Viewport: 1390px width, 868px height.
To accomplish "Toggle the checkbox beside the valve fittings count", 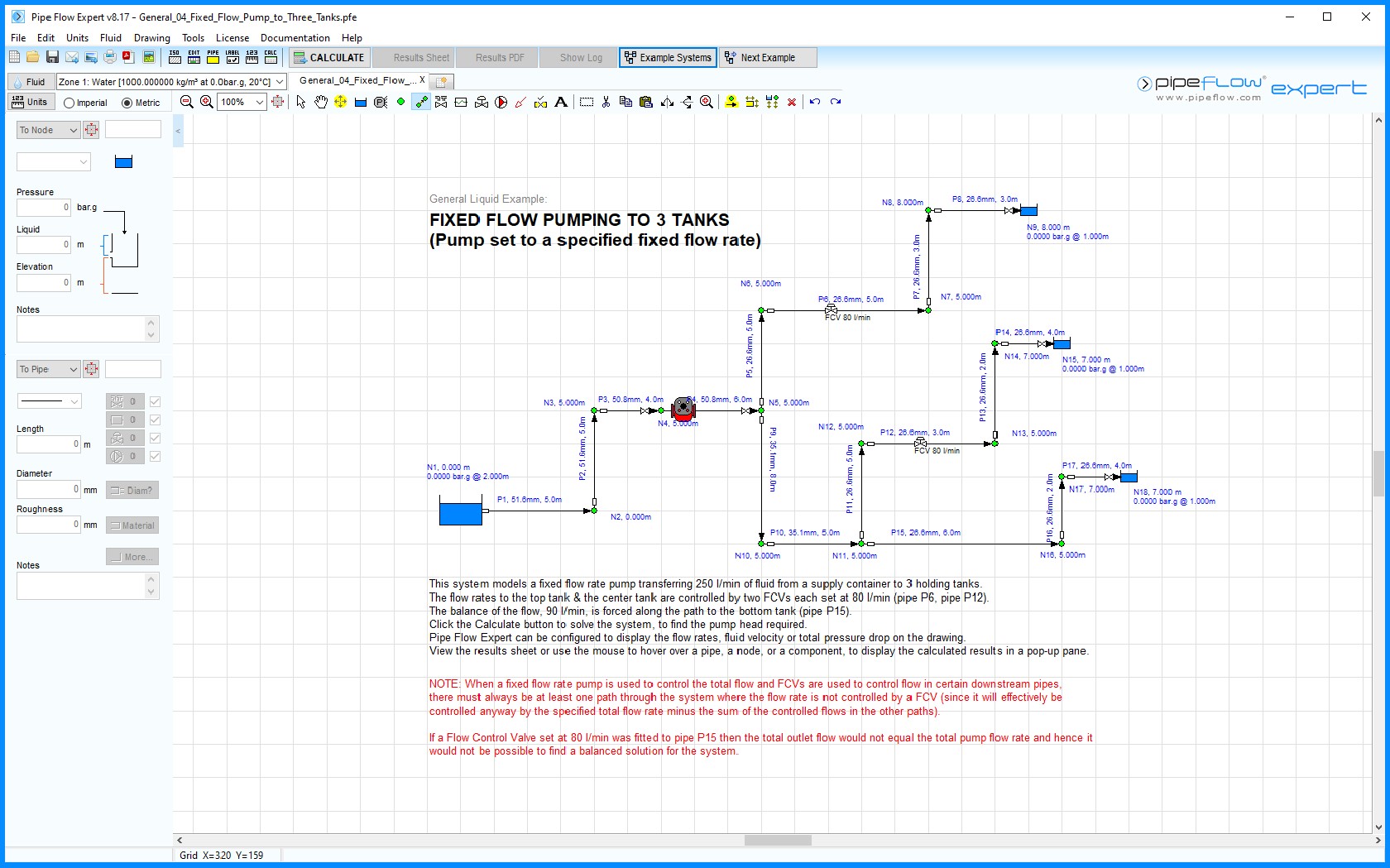I will coord(155,402).
